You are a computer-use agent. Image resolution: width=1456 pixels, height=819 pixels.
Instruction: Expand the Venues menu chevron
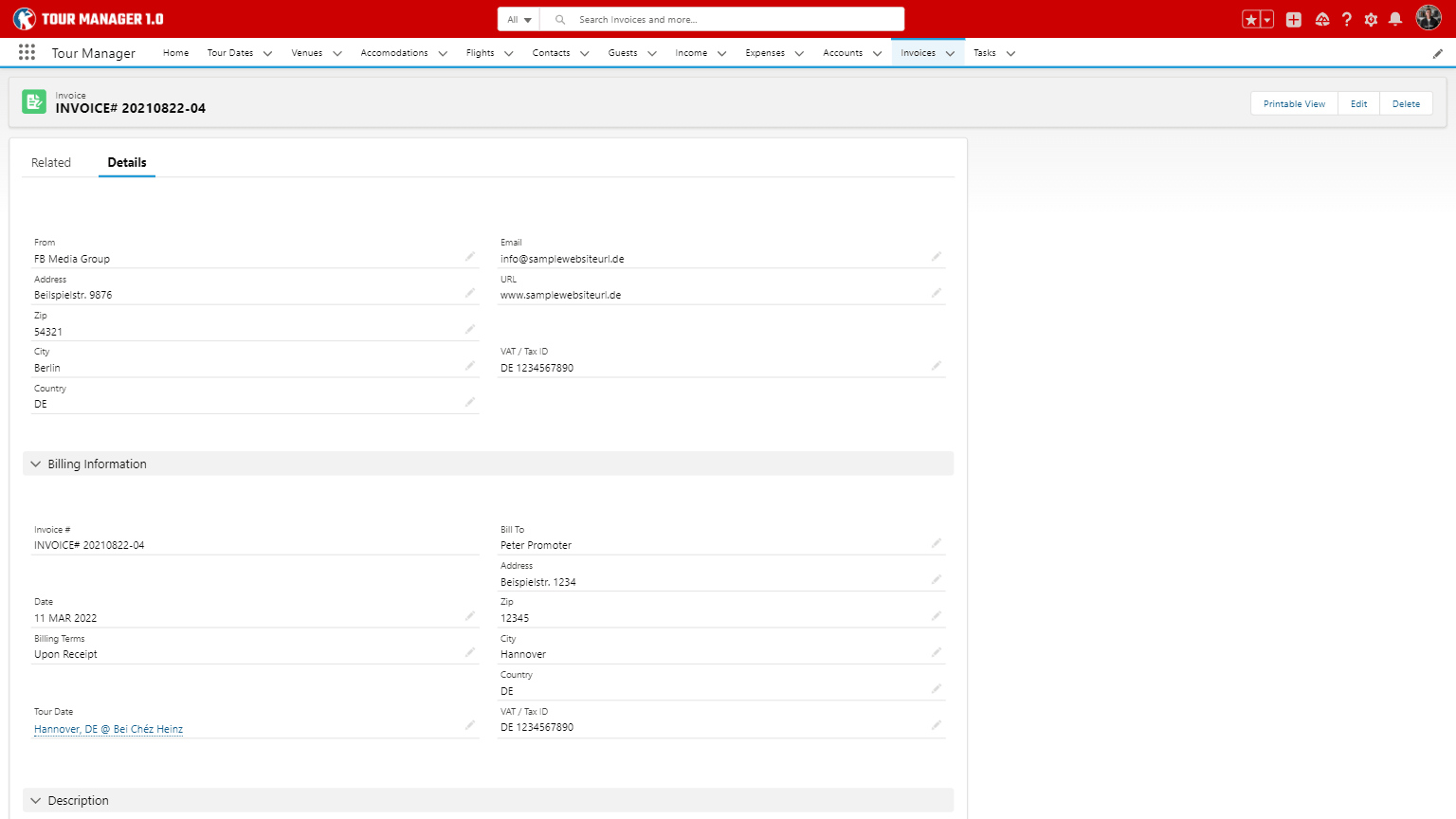[x=337, y=54]
